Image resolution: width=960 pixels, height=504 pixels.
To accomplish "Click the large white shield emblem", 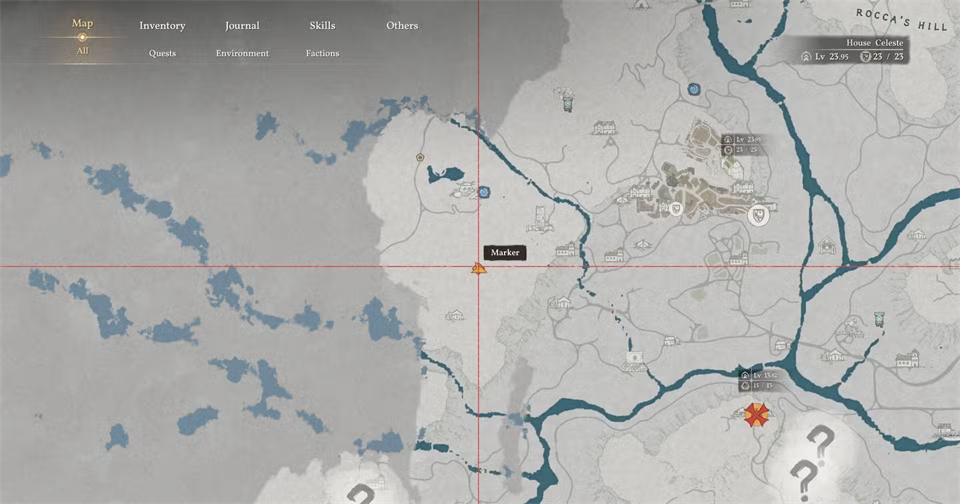I will [759, 215].
